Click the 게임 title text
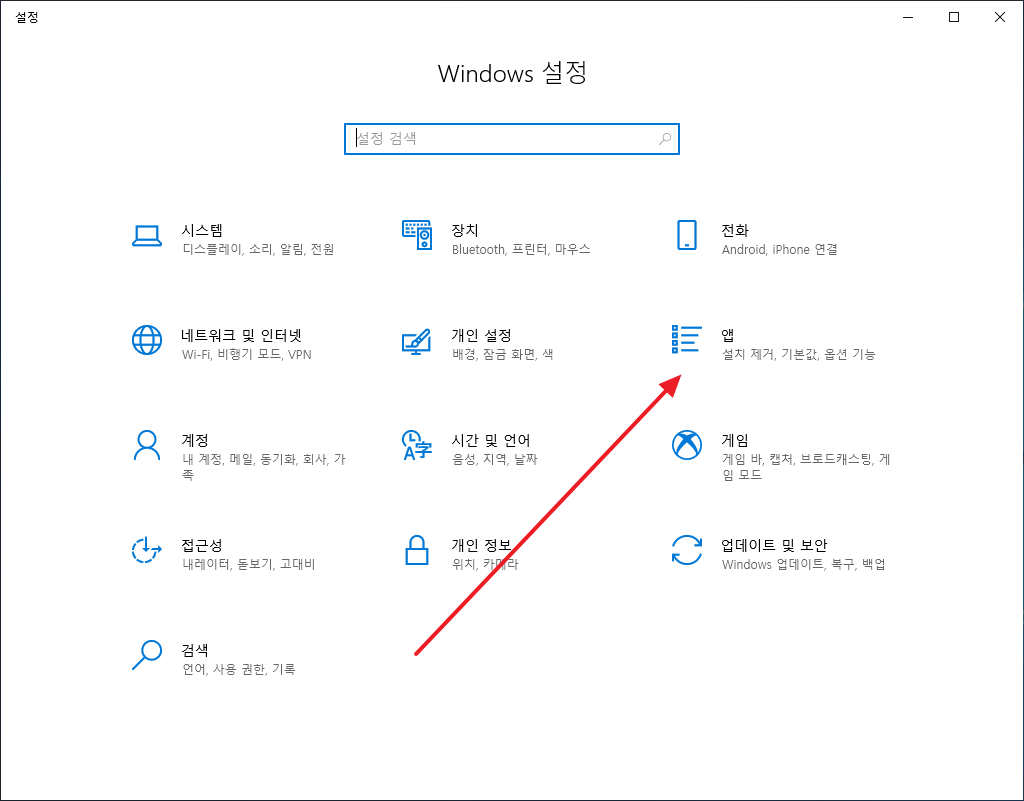 coord(735,440)
